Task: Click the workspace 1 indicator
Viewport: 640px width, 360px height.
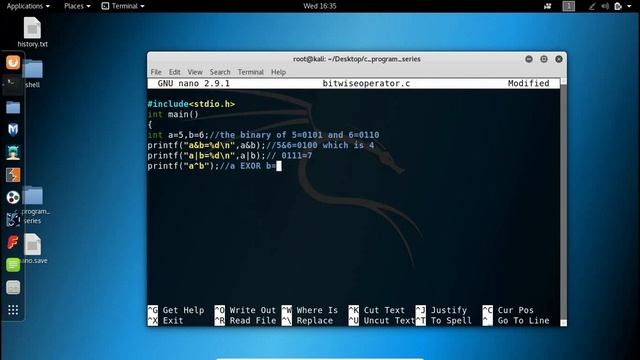Action: point(569,6)
